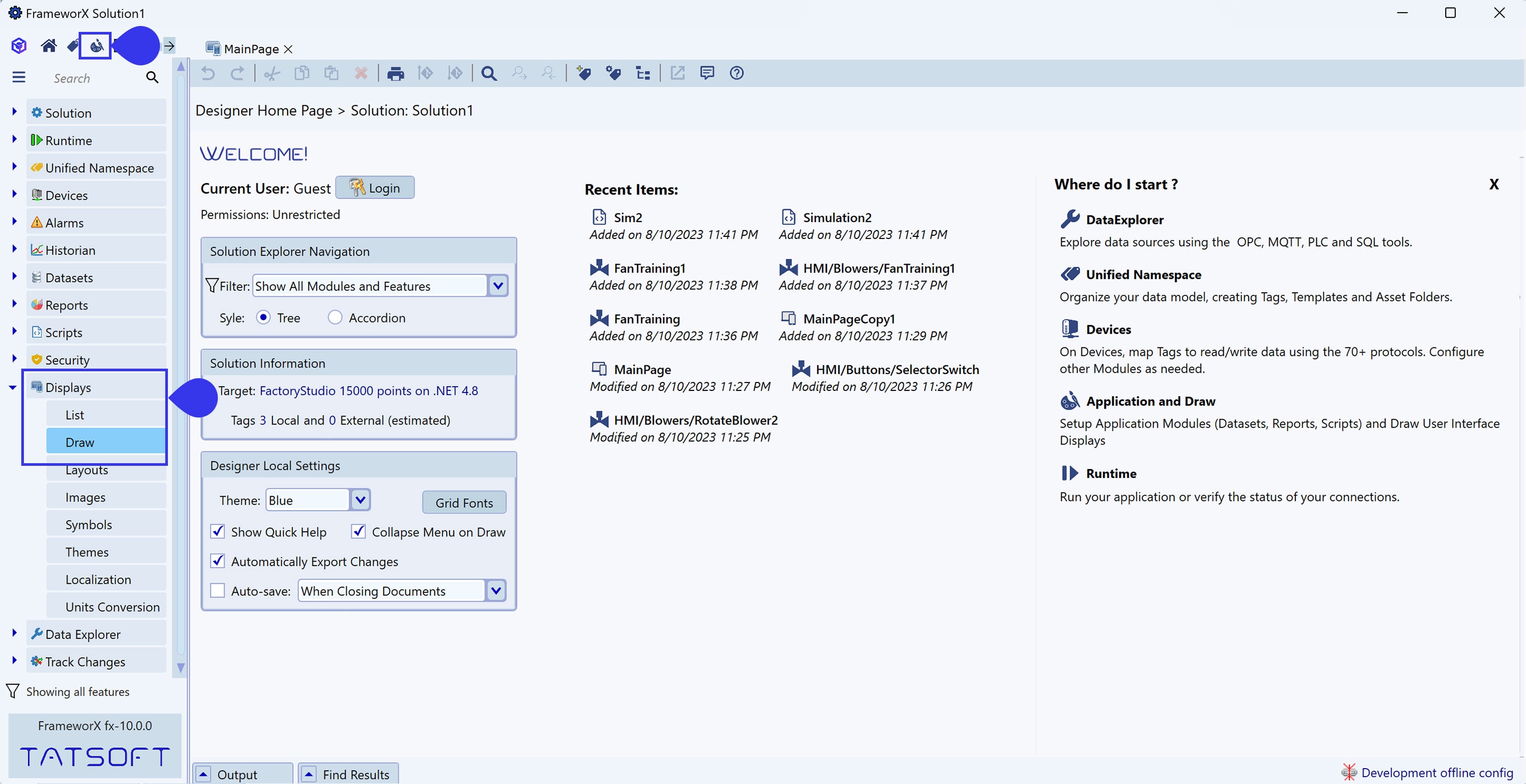1526x784 pixels.
Task: Expand the Alarms tree node
Action: pyautogui.click(x=14, y=221)
